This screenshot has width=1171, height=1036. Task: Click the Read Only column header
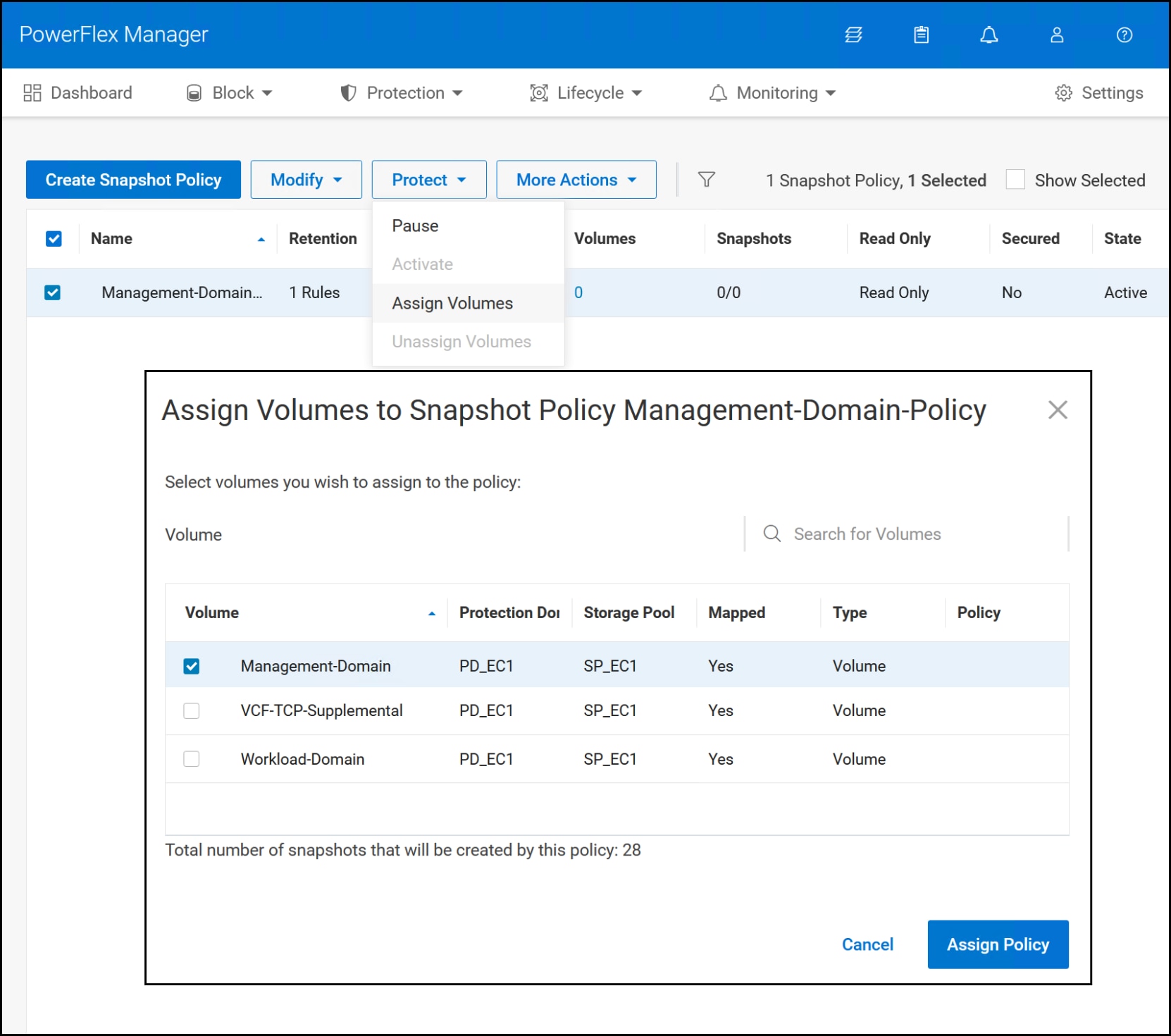[895, 238]
